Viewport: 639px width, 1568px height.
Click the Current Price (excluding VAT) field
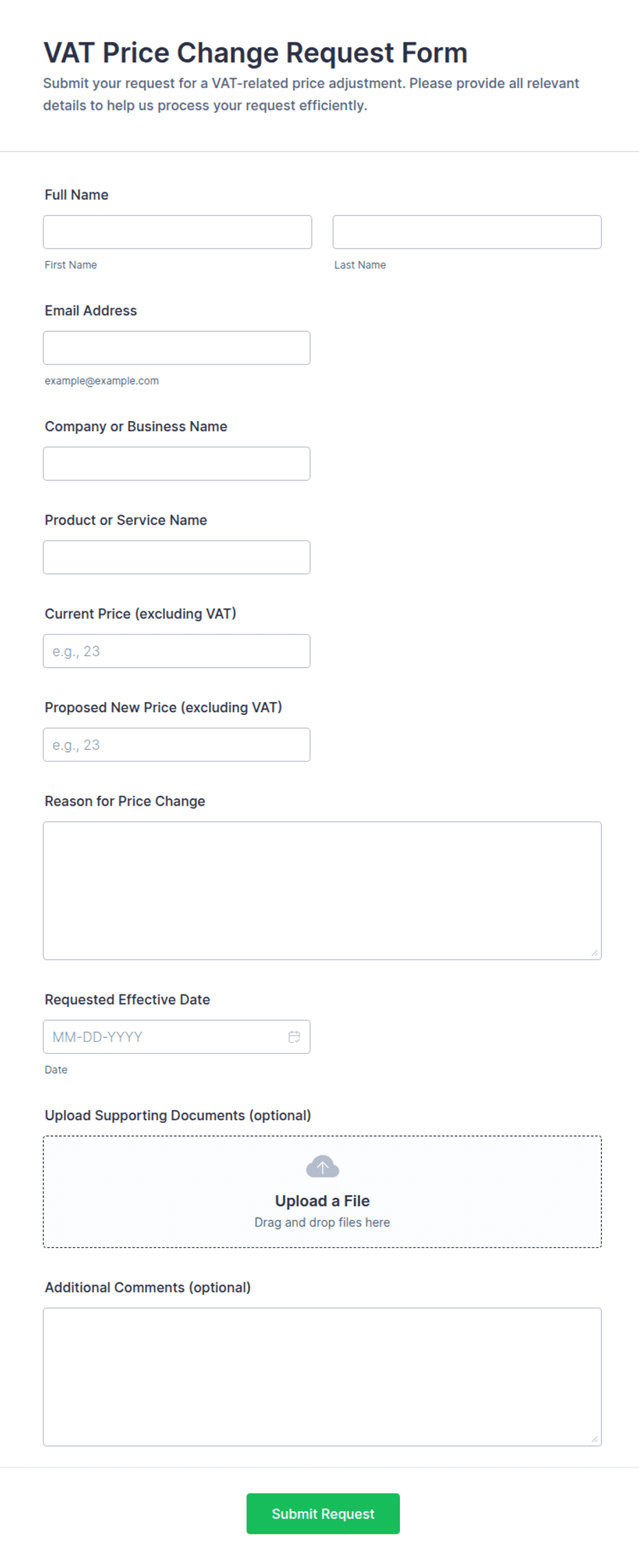point(177,651)
